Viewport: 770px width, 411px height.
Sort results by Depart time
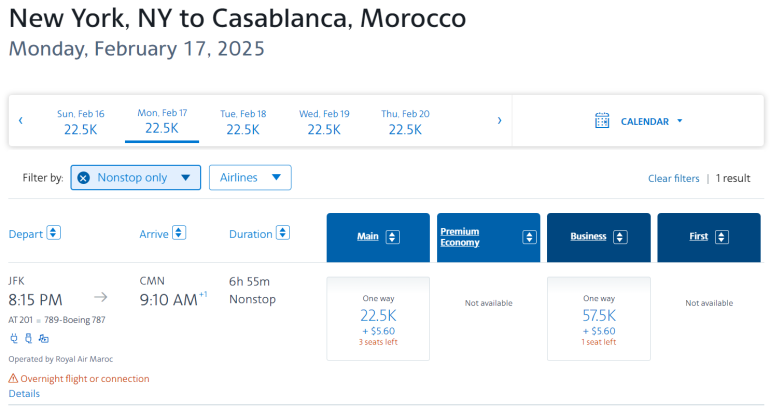pos(54,233)
